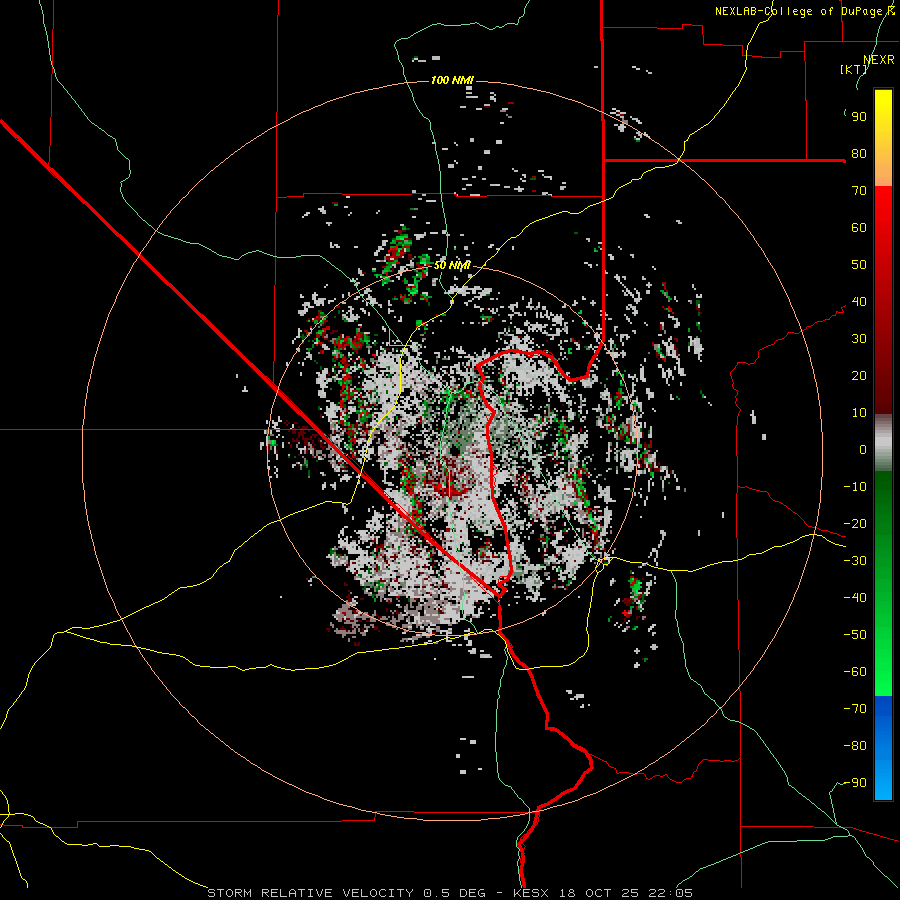Click the 0 value on velocity scale

[863, 450]
